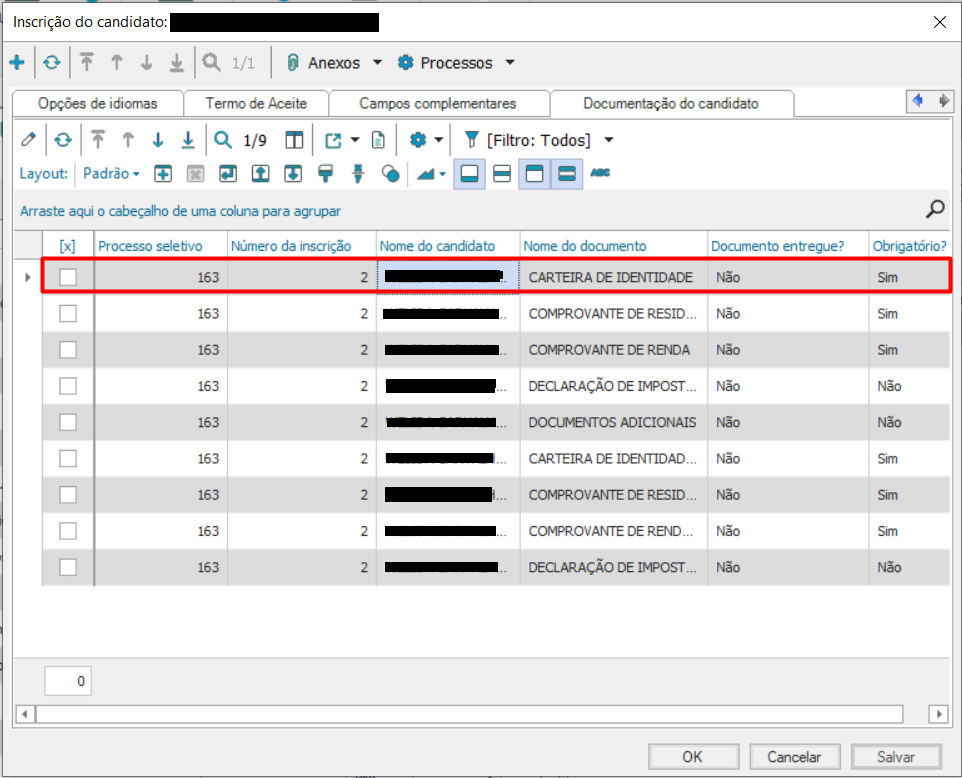Viewport: 962px width, 778px height.
Task: Click the pin icon in the layout bar
Action: click(358, 174)
